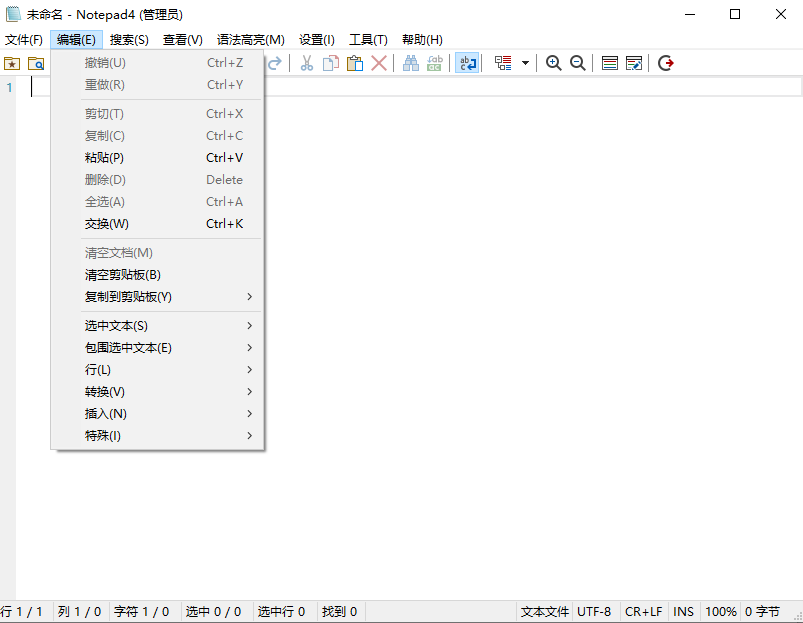Expand the 插入(N) submenu
This screenshot has width=803, height=623.
(158, 414)
